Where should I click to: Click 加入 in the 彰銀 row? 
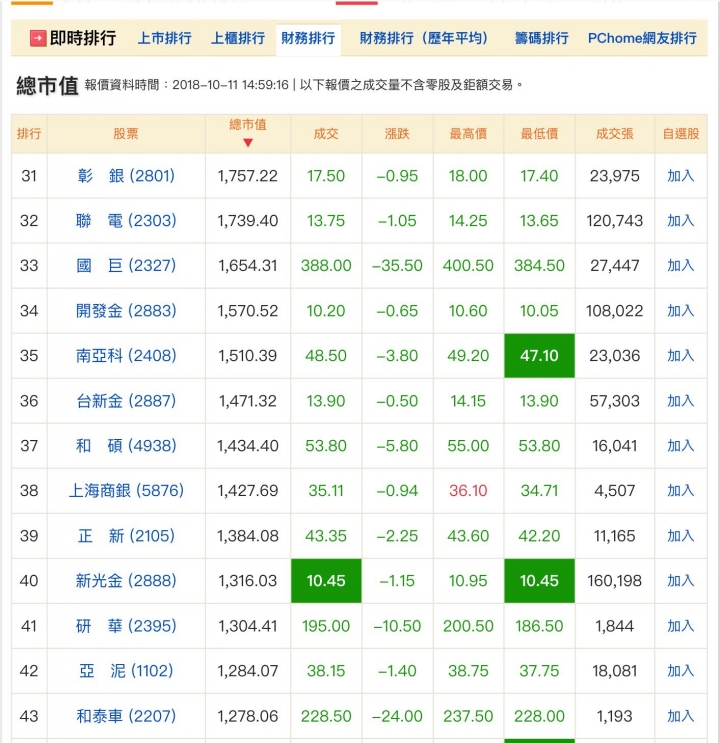pyautogui.click(x=681, y=176)
